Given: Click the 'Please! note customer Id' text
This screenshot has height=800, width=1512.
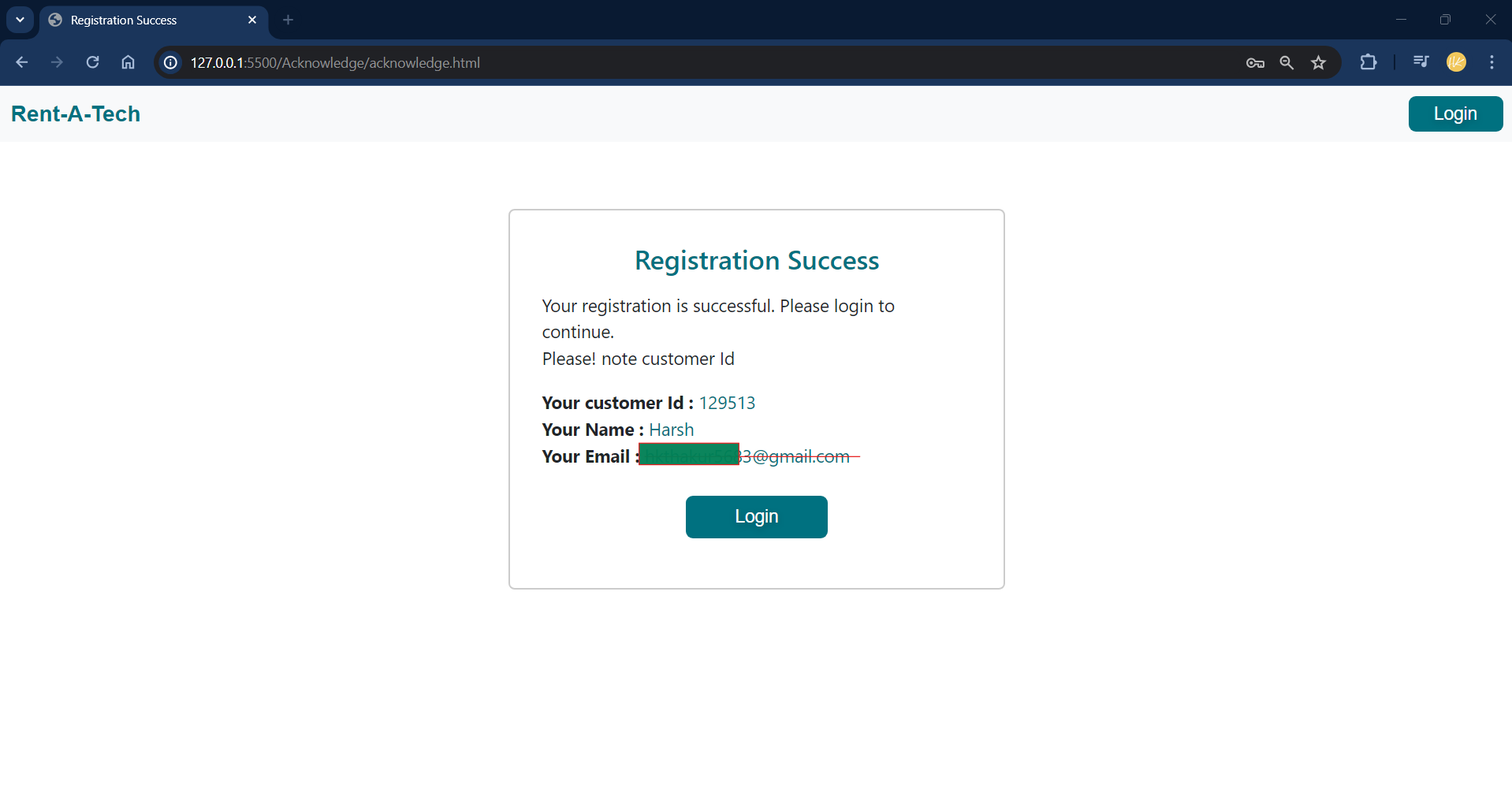Looking at the screenshot, I should click(638, 359).
